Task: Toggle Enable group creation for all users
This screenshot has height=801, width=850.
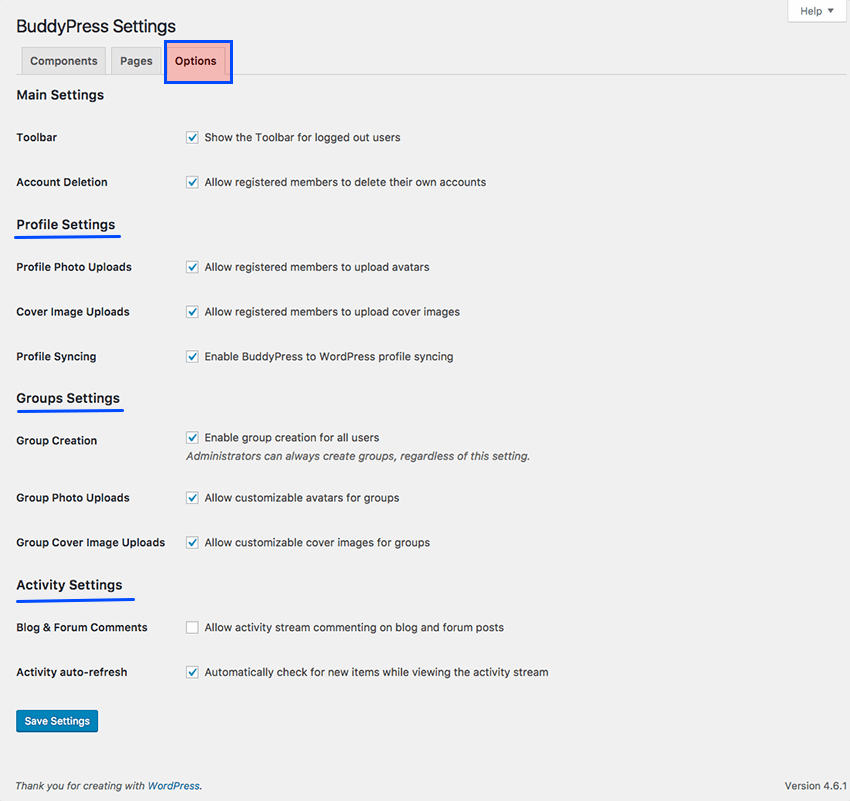Action: [x=192, y=437]
